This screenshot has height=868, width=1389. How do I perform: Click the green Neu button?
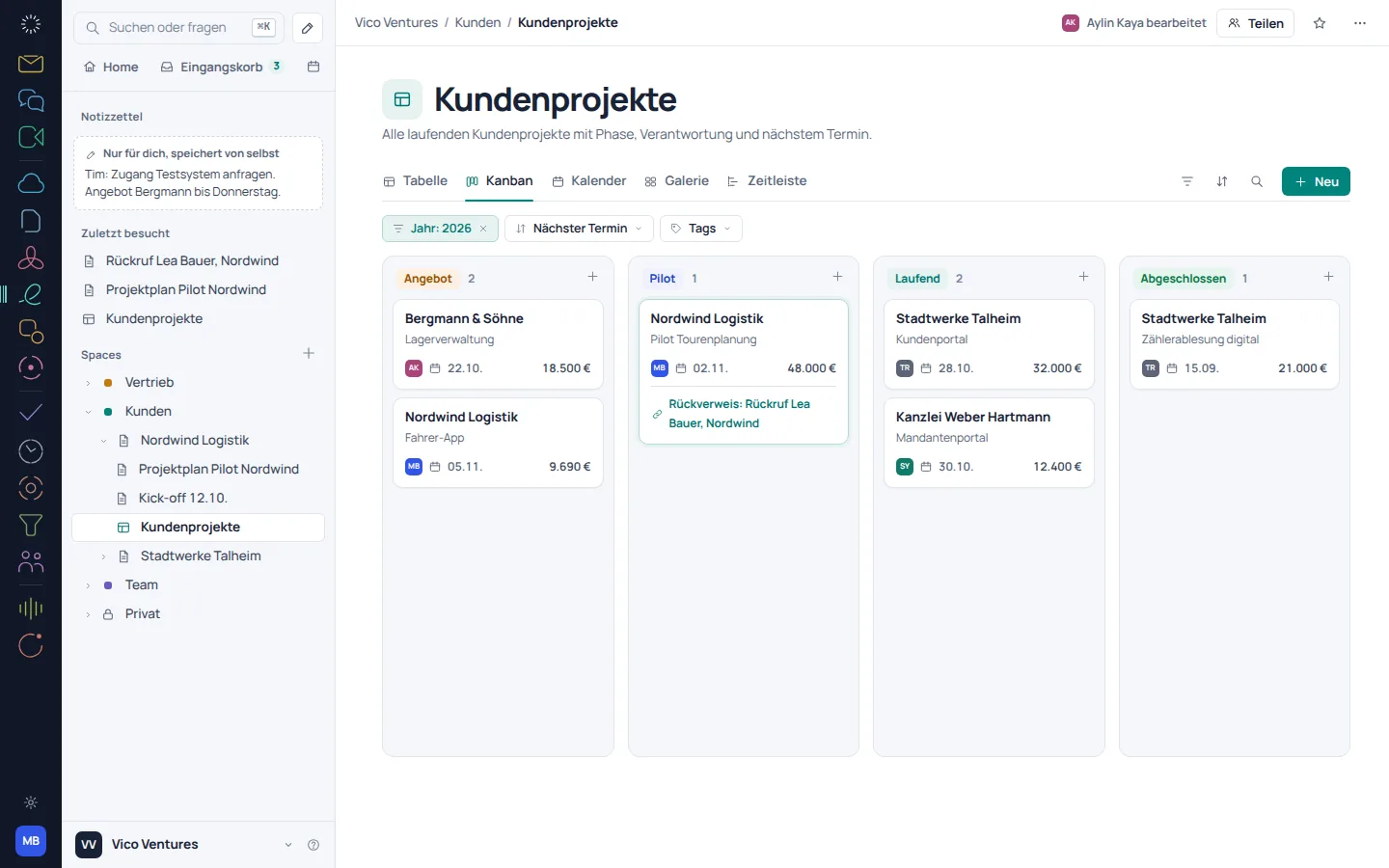click(1316, 181)
